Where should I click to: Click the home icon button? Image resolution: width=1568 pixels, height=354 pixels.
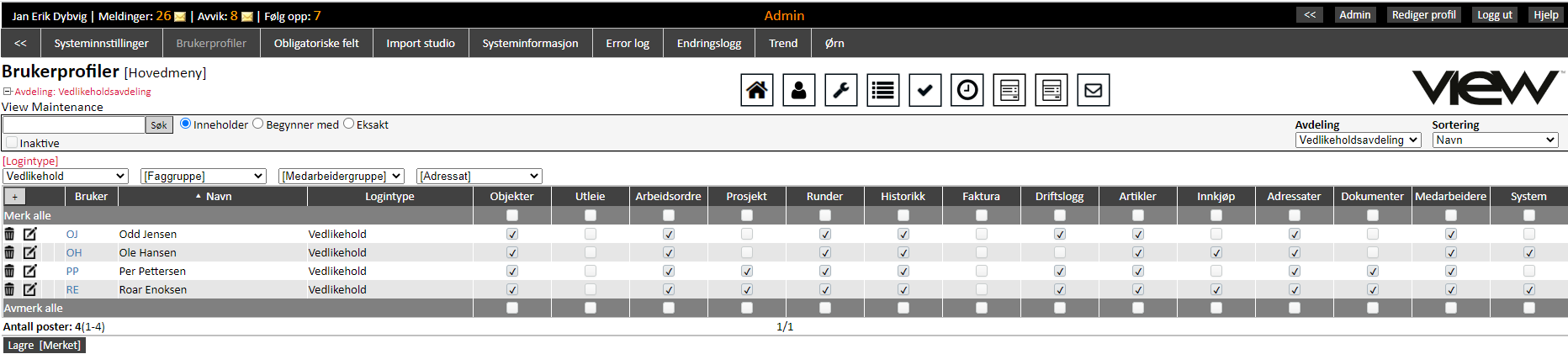click(x=756, y=90)
